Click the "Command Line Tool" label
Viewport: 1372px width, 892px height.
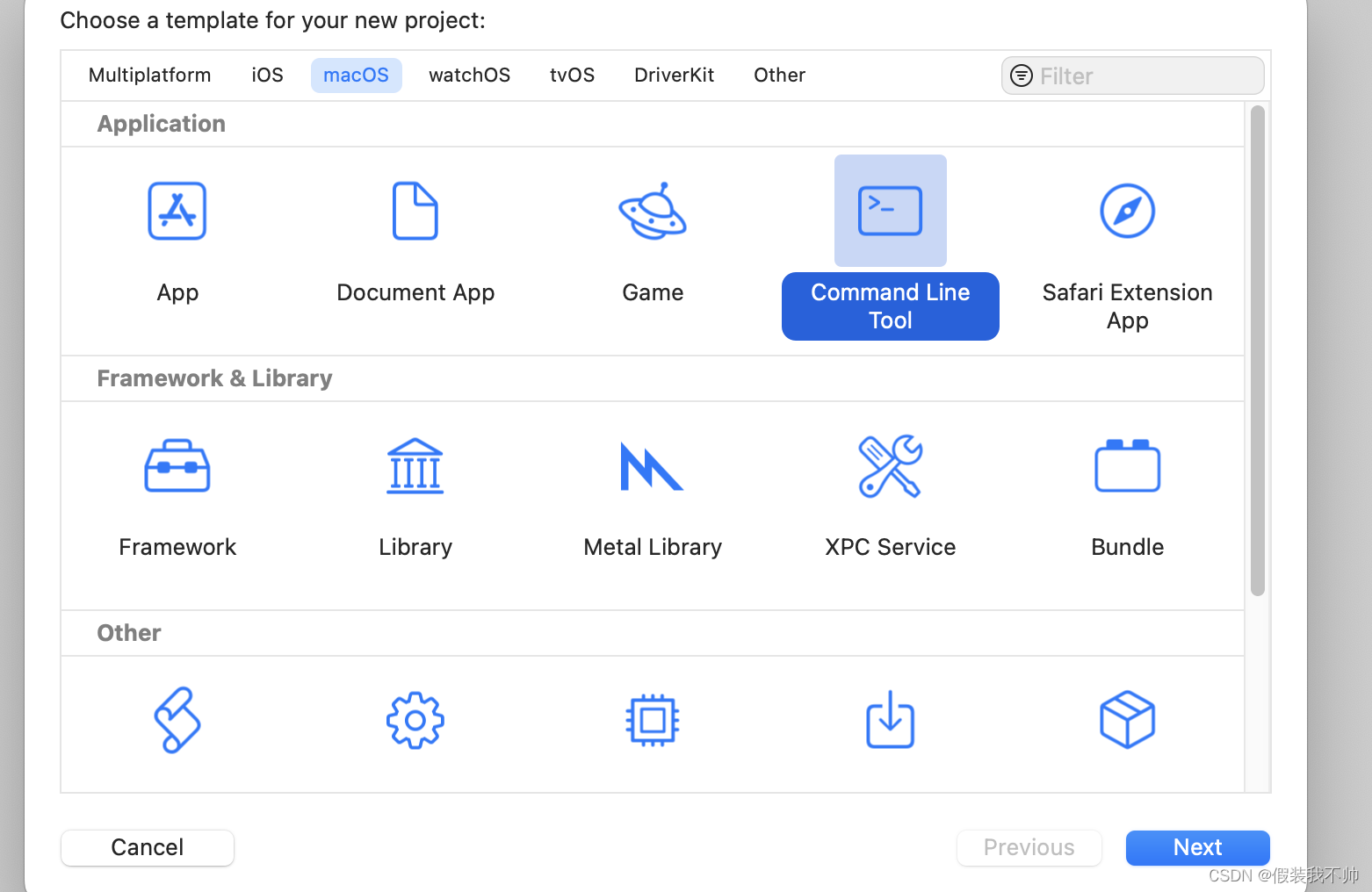[x=891, y=306]
